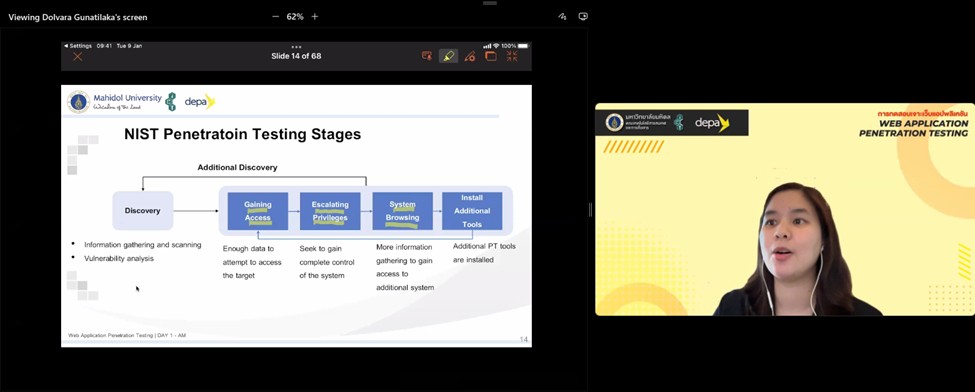The height and width of the screenshot is (392, 975).
Task: Click the exit fullscreen arrows icon
Action: click(512, 56)
